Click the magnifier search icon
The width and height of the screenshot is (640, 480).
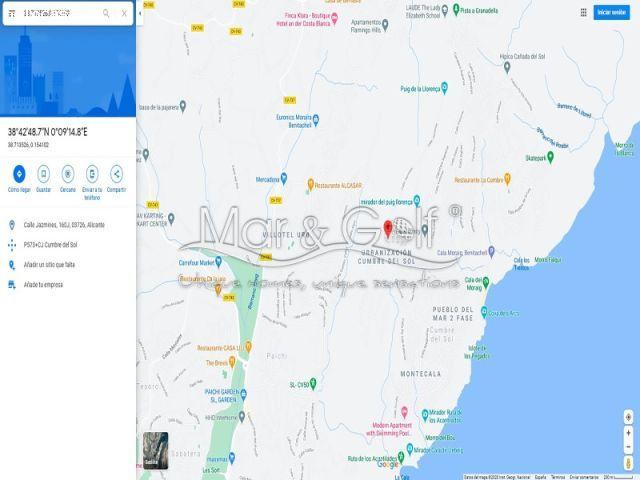pyautogui.click(x=106, y=13)
